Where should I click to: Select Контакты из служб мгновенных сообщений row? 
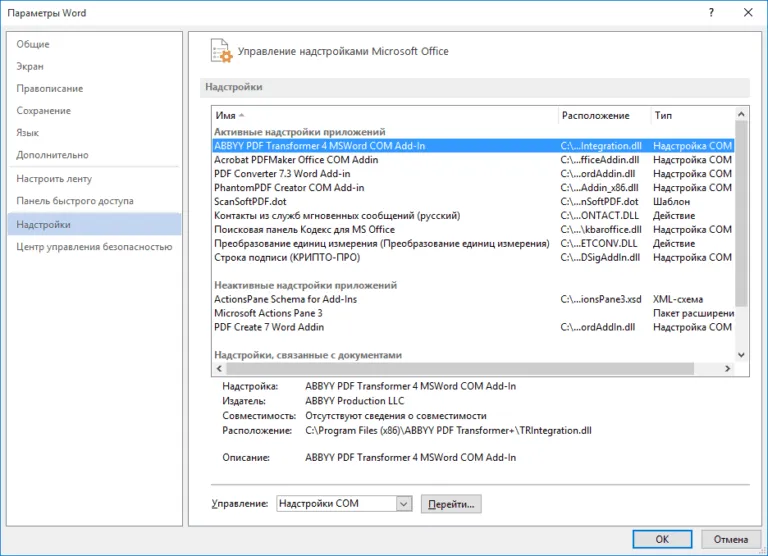pos(473,216)
